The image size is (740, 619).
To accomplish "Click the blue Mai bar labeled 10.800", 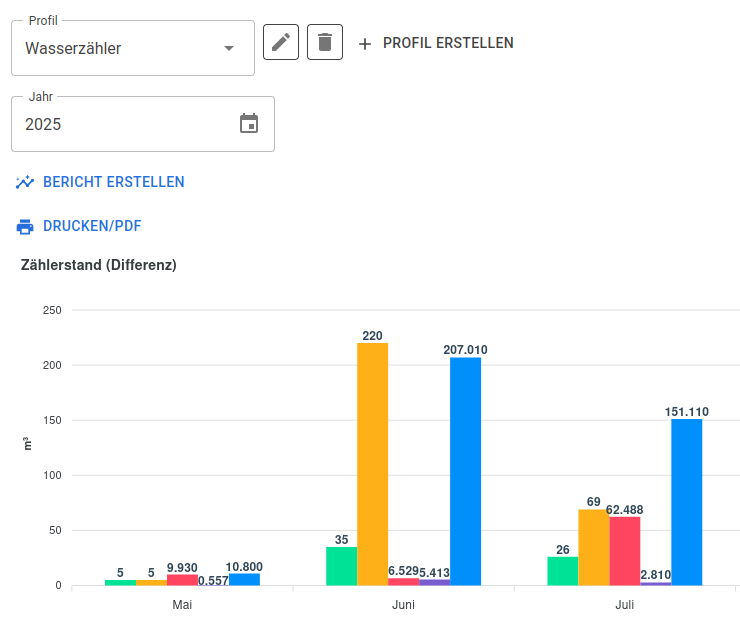I will 244,579.
